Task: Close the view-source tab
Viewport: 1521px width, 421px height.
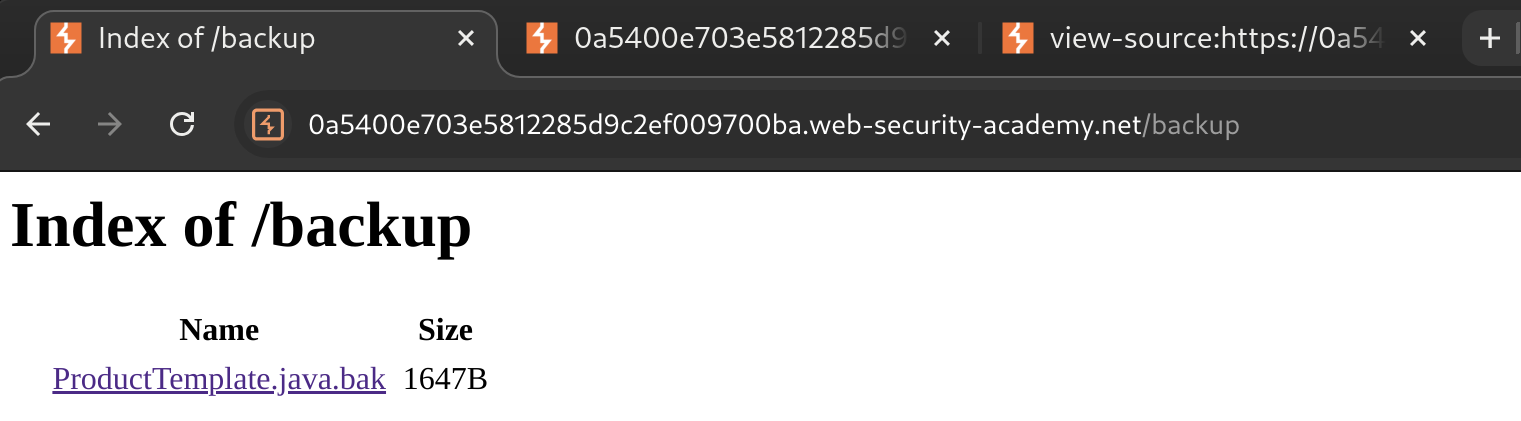Action: click(x=1416, y=39)
